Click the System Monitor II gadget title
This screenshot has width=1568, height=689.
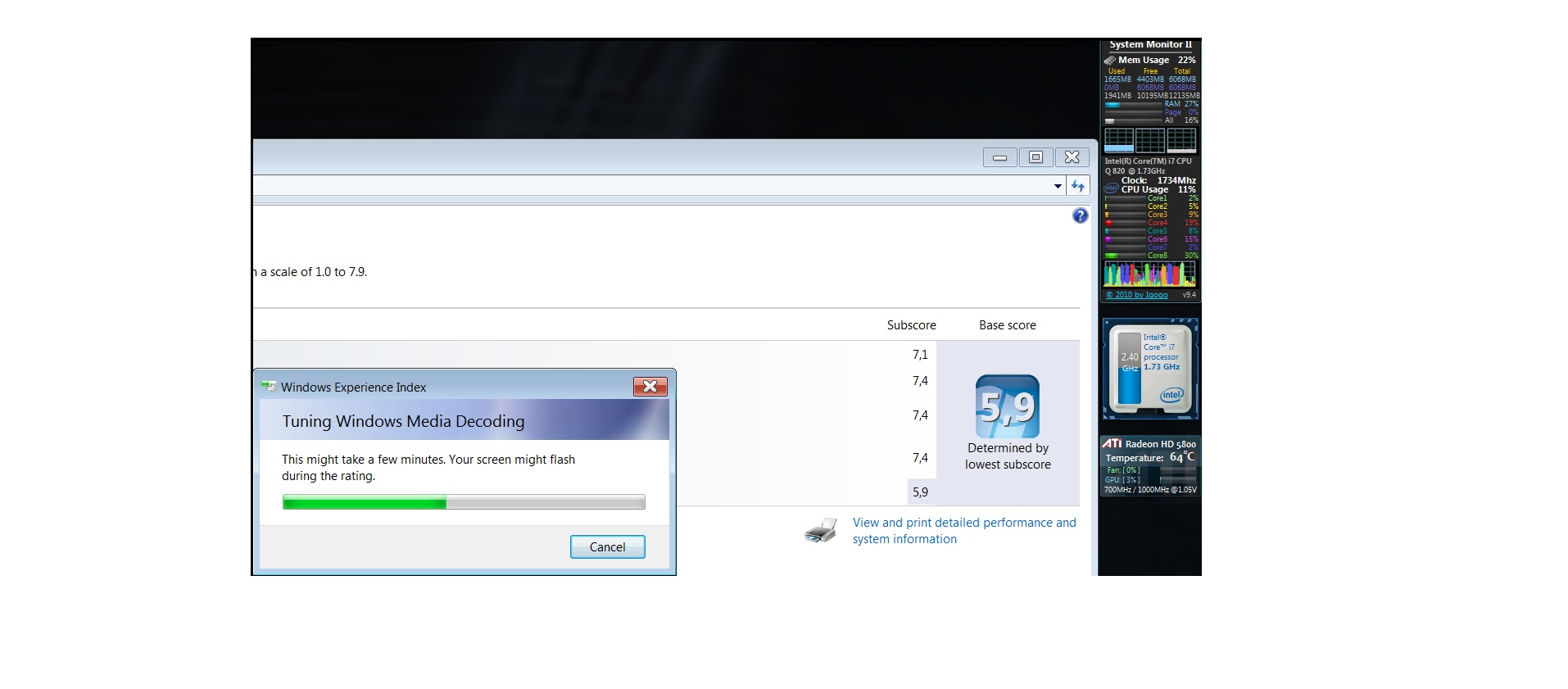click(1150, 44)
